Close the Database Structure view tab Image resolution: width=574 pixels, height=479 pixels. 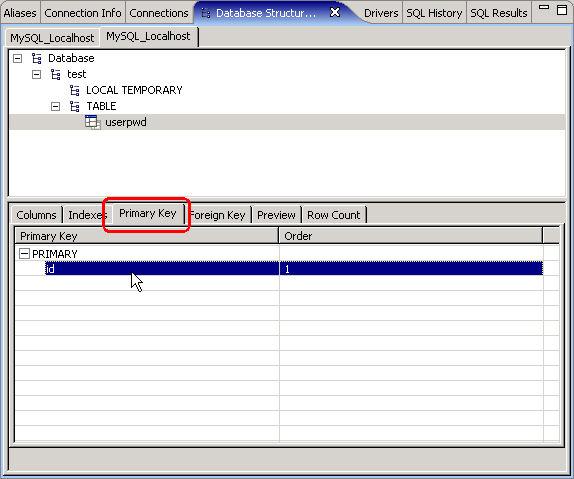point(335,12)
